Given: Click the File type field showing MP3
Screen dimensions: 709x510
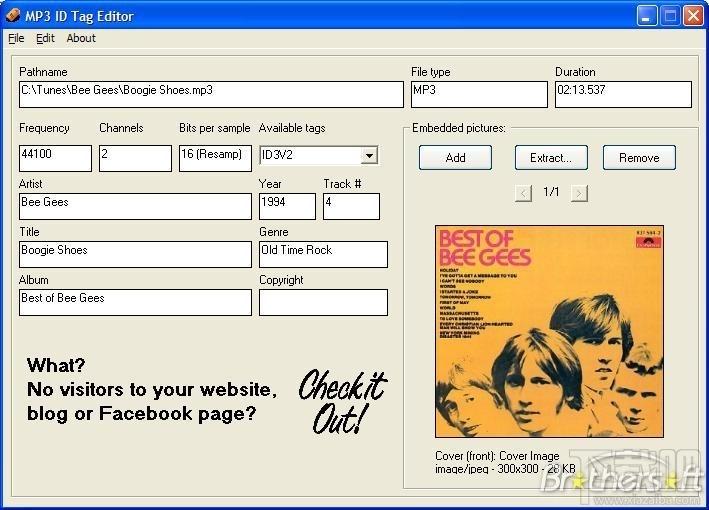Looking at the screenshot, I should pyautogui.click(x=479, y=94).
